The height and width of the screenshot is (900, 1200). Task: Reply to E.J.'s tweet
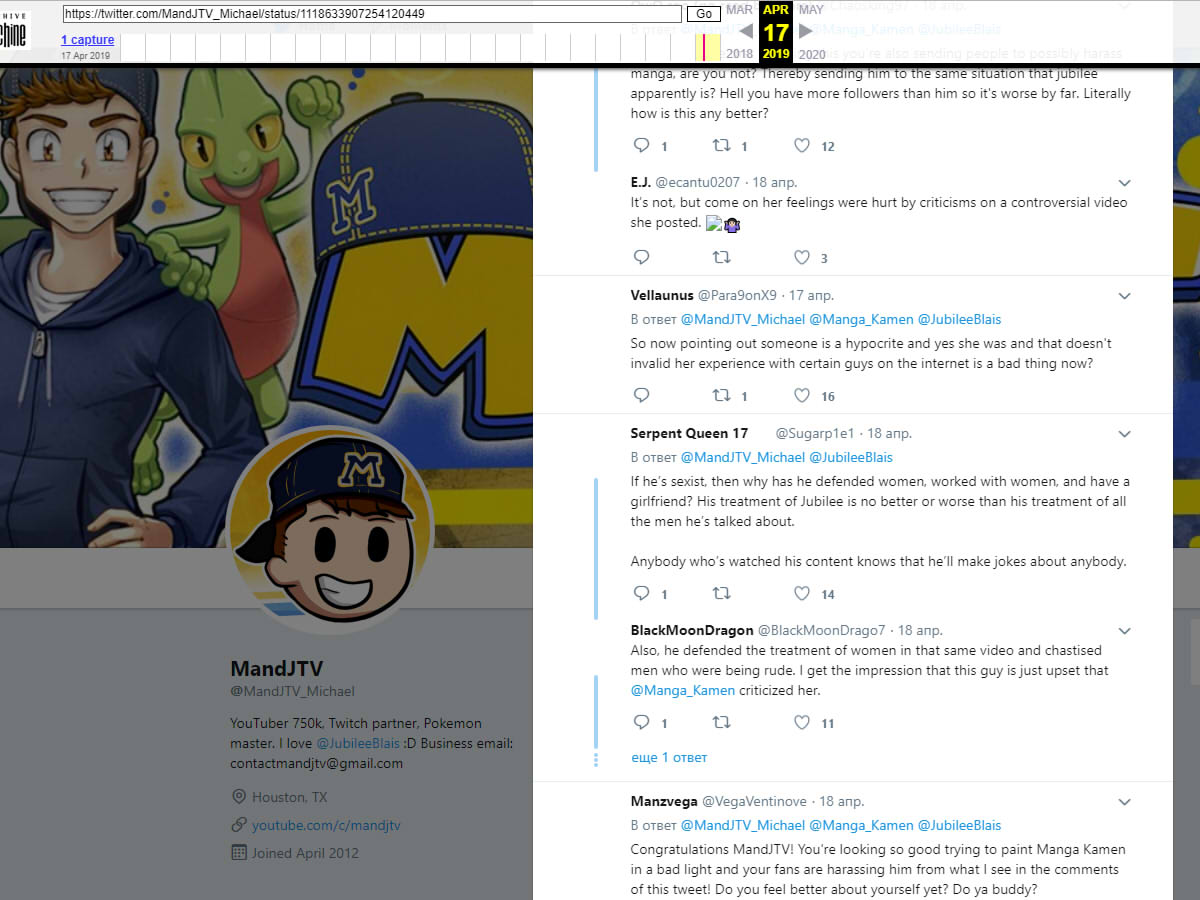[x=642, y=258]
